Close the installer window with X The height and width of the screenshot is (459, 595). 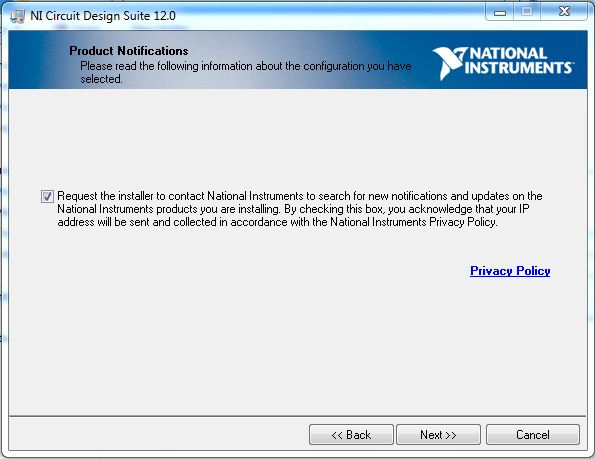tap(564, 11)
